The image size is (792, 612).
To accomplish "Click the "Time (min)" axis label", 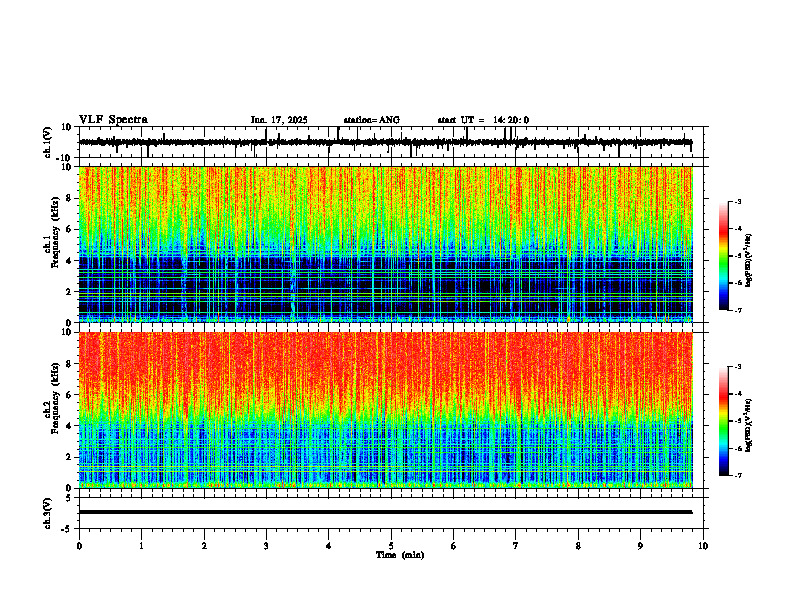I will click(400, 555).
